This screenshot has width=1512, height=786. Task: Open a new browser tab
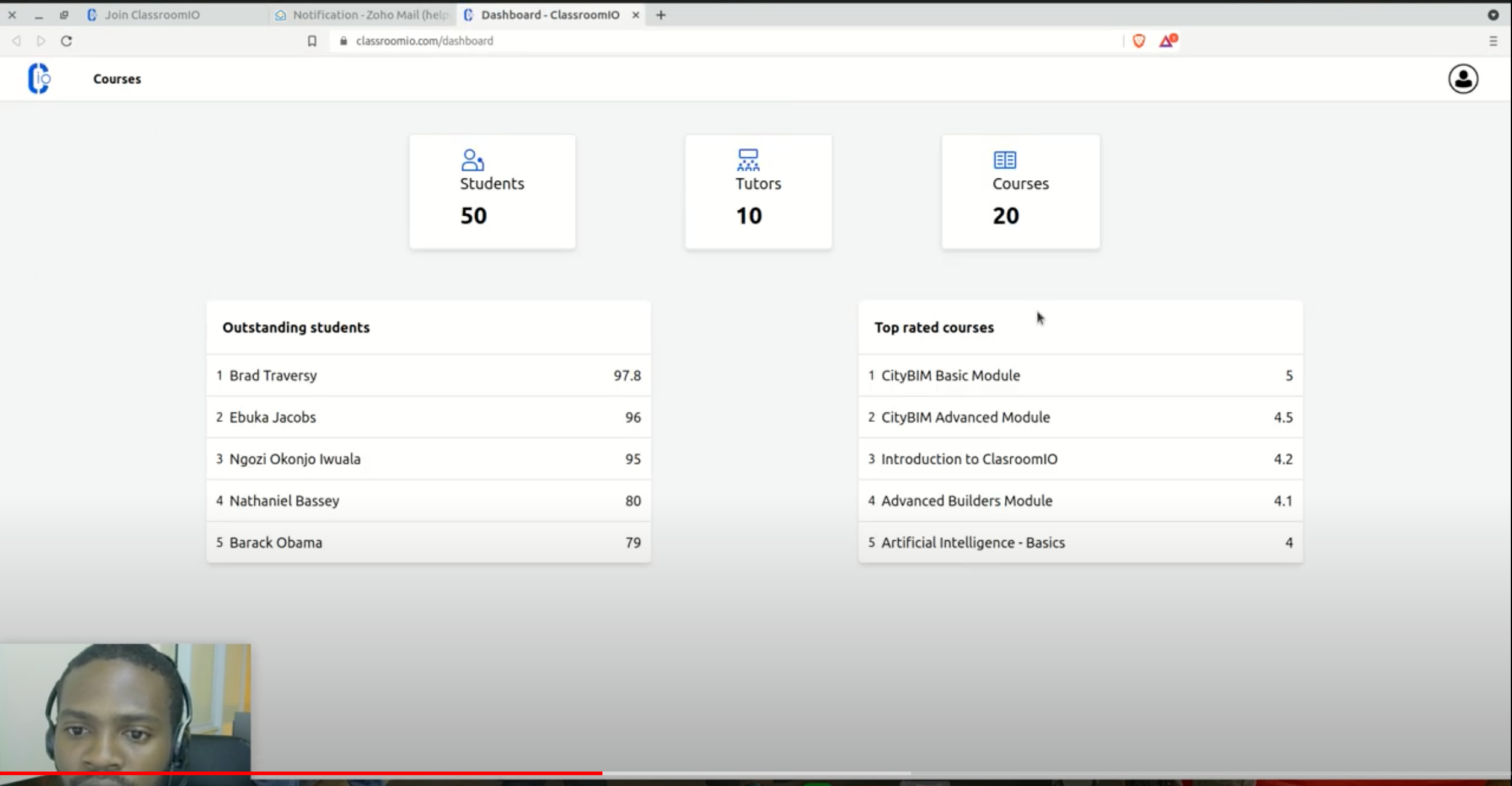point(660,15)
